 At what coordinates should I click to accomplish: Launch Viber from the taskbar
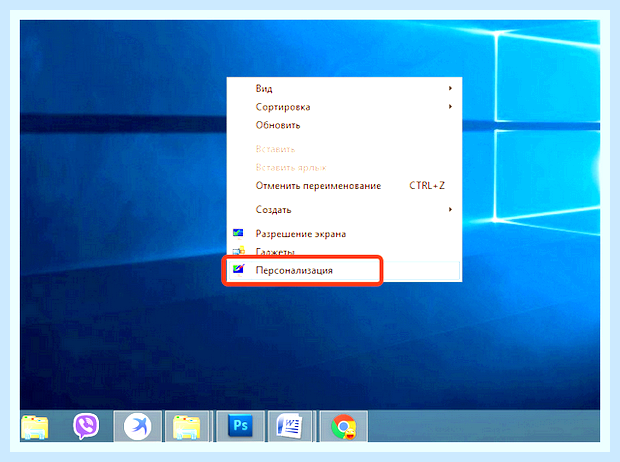pyautogui.click(x=86, y=426)
